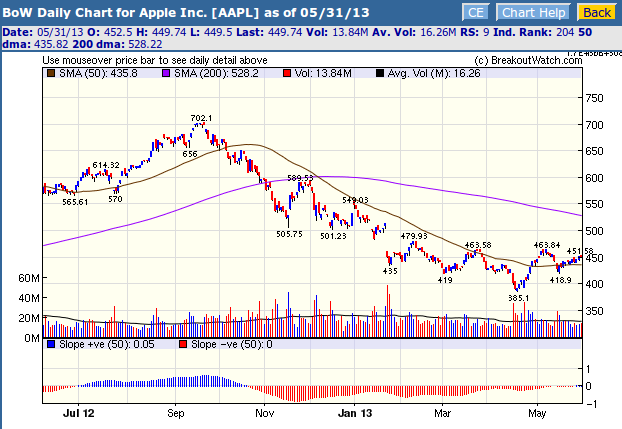Viewport: 622px width, 429px height.
Task: Click the Jan 13 date axis label
Action: [355, 413]
